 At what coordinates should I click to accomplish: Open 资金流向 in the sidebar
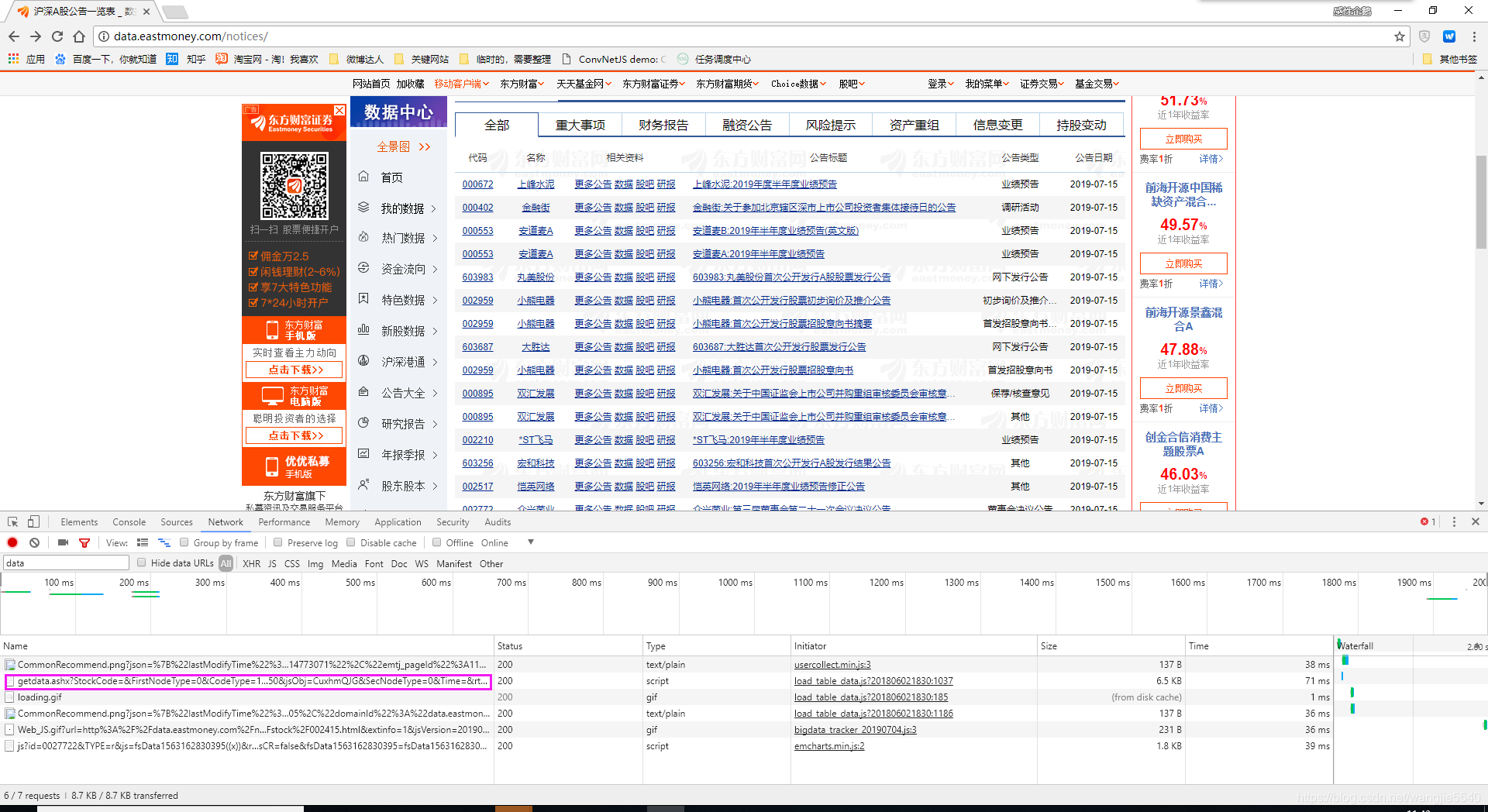(403, 269)
